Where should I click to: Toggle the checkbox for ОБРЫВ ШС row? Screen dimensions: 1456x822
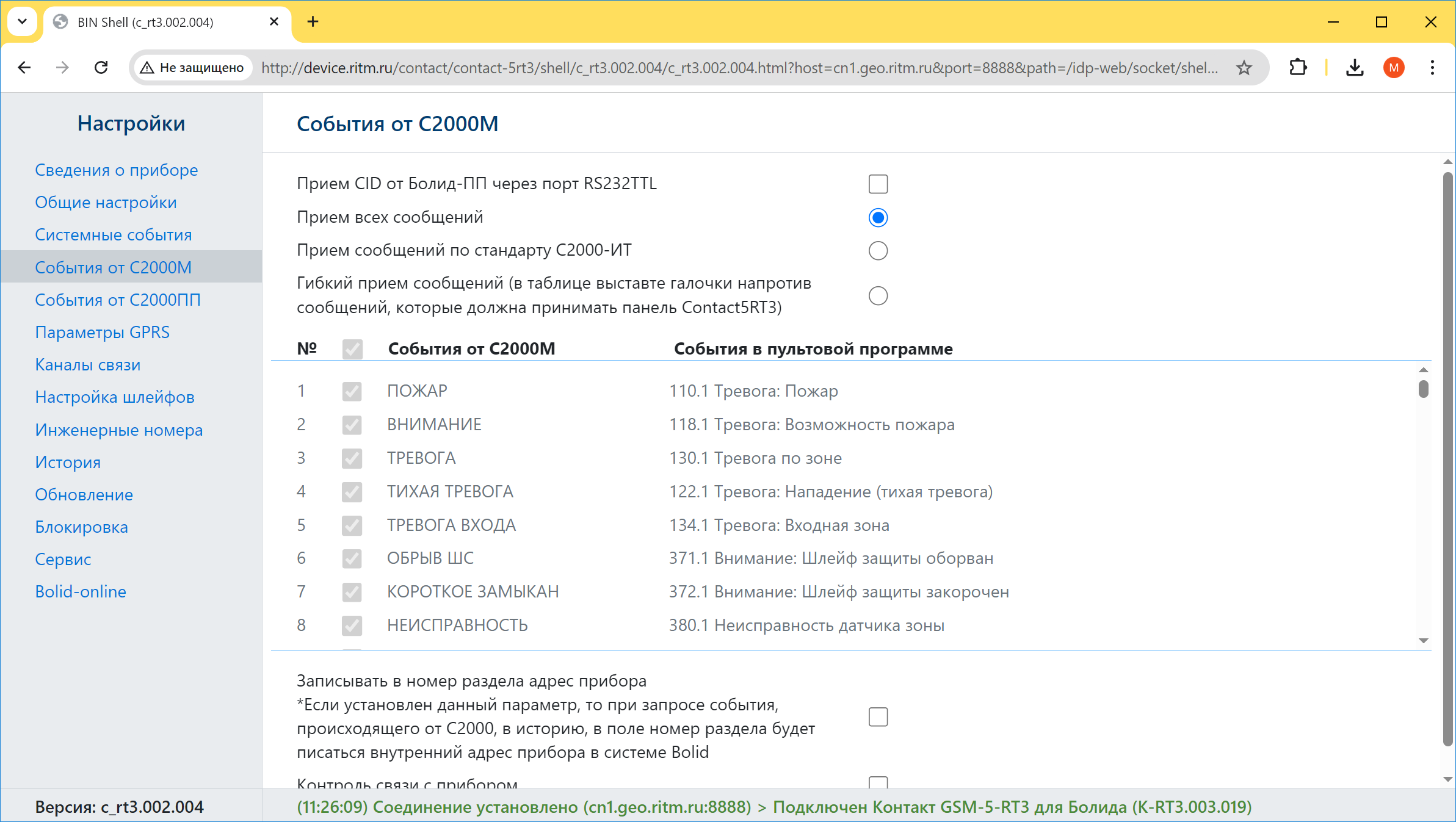point(352,558)
